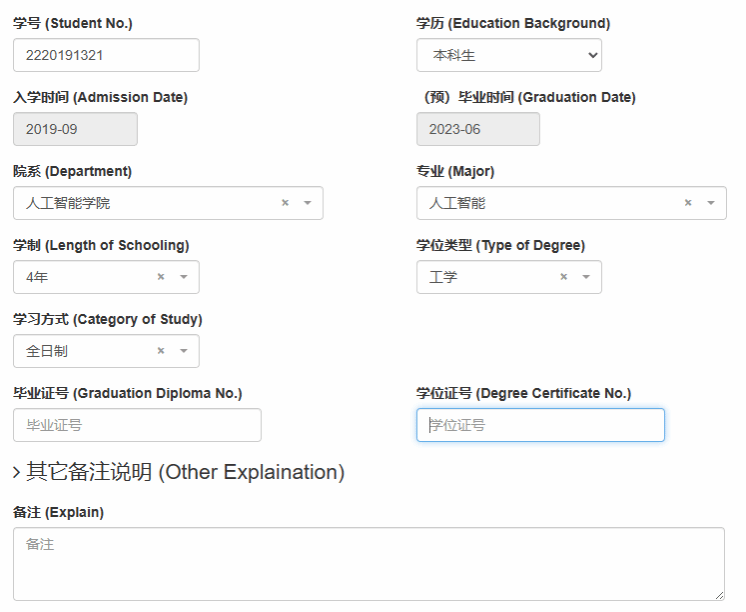Viewport: 746px width, 612px height.
Task: Clear the Type of Degree × icon
Action: 564,277
